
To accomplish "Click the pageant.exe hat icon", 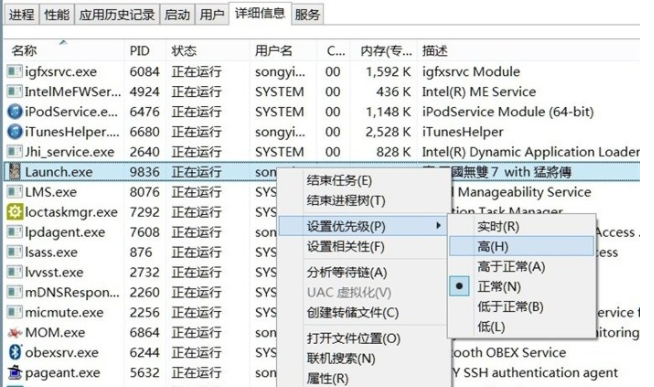I will click(x=15, y=372).
